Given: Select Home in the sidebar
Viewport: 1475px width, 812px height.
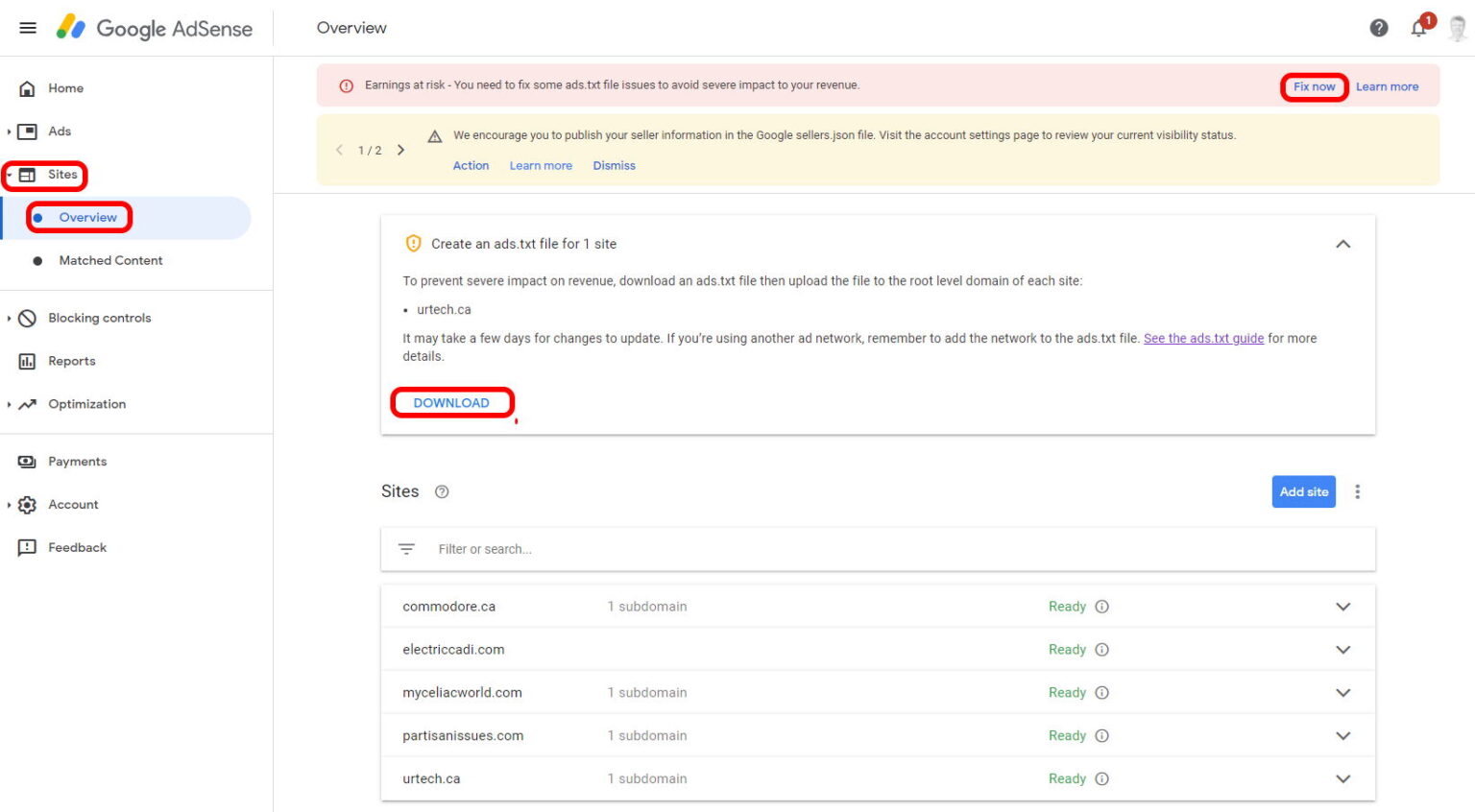Looking at the screenshot, I should 65,87.
